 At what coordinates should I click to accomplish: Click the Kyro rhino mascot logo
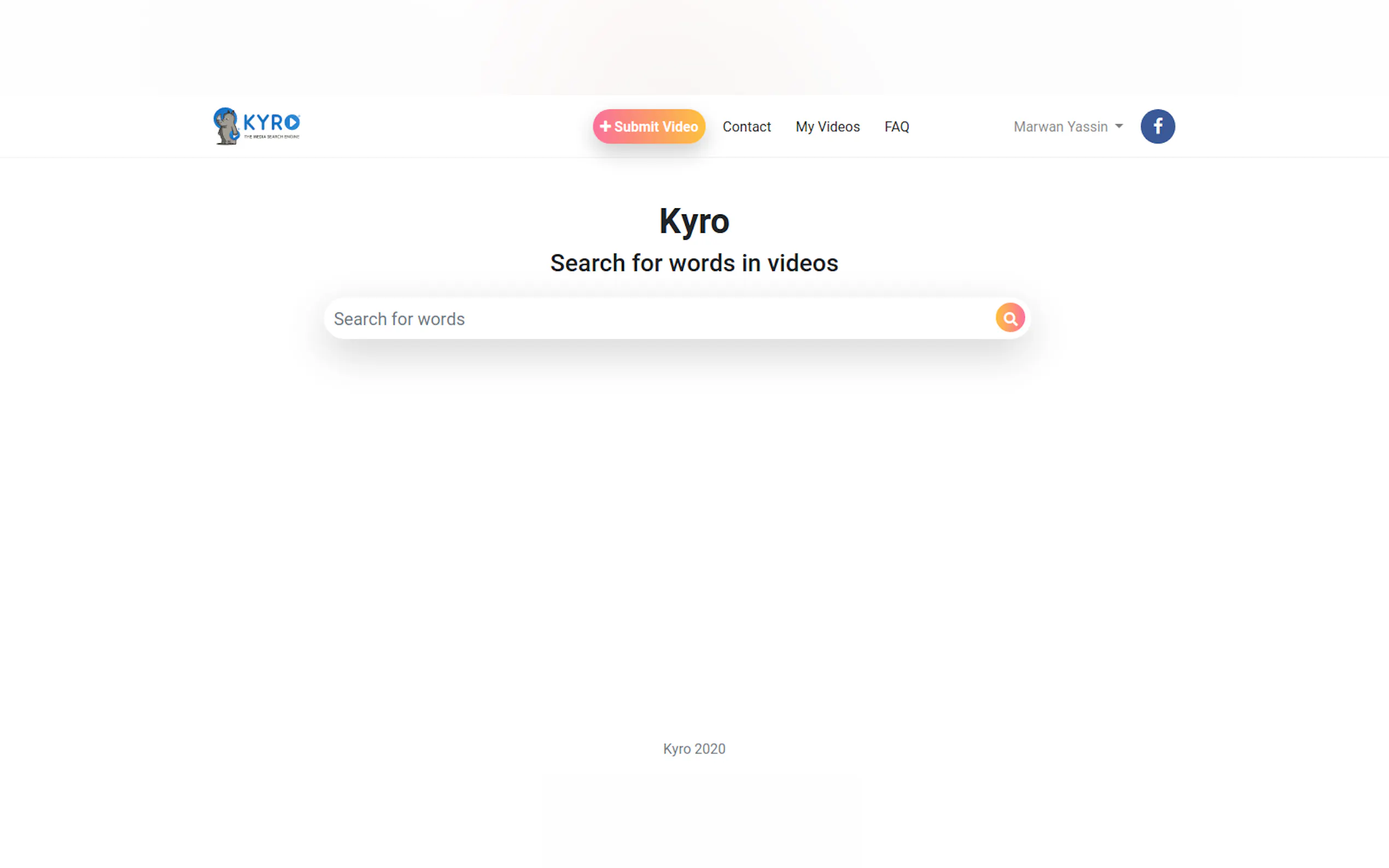[226, 126]
